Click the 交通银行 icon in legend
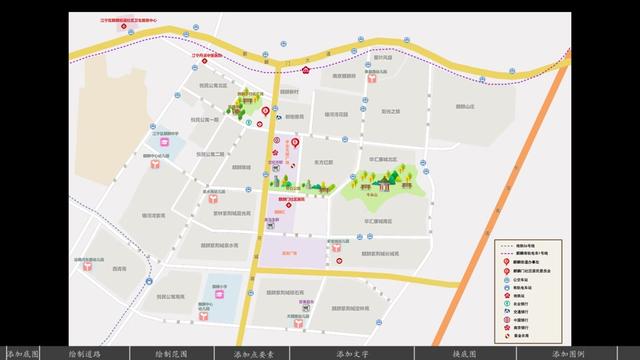This screenshot has width=640, height=360. tap(507, 311)
